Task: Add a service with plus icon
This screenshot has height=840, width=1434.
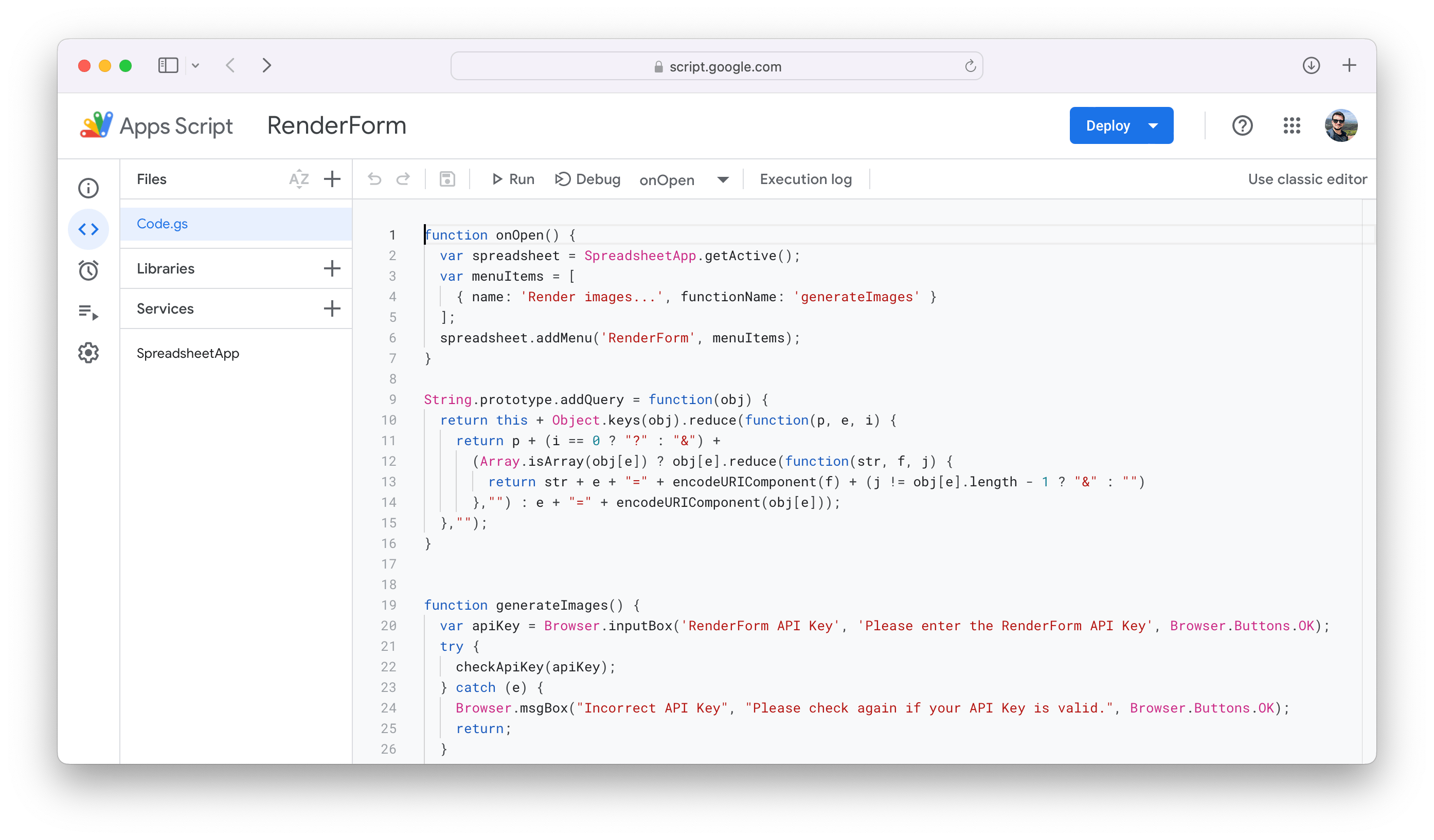Action: (332, 309)
